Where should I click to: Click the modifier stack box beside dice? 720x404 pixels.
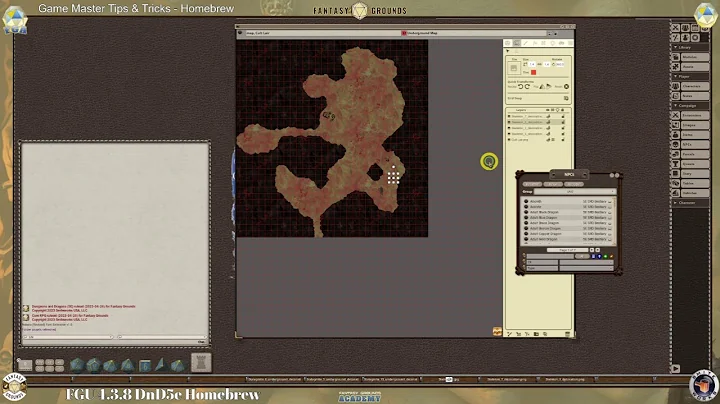[25, 365]
